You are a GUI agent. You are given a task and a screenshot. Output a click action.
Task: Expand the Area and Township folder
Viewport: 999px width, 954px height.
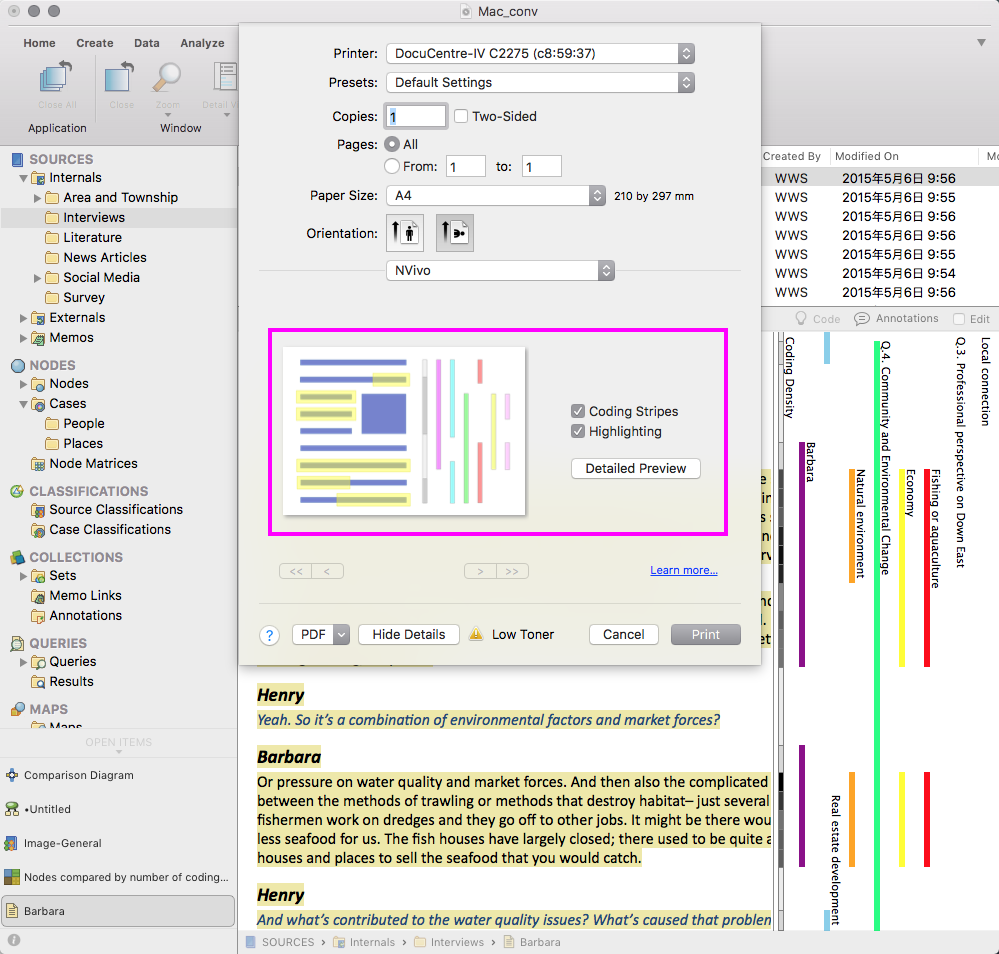click(37, 198)
